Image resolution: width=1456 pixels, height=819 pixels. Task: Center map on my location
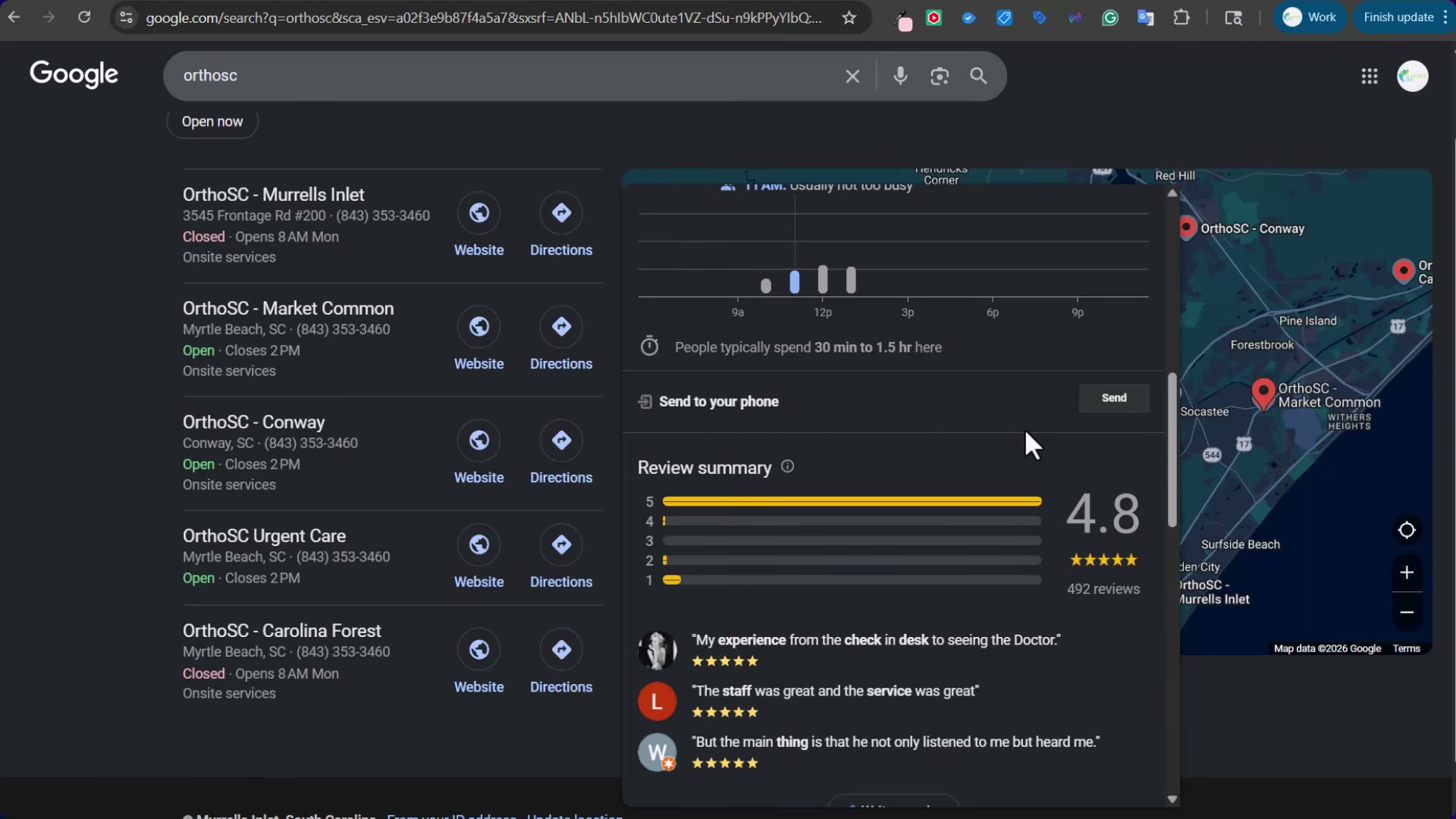pyautogui.click(x=1407, y=530)
